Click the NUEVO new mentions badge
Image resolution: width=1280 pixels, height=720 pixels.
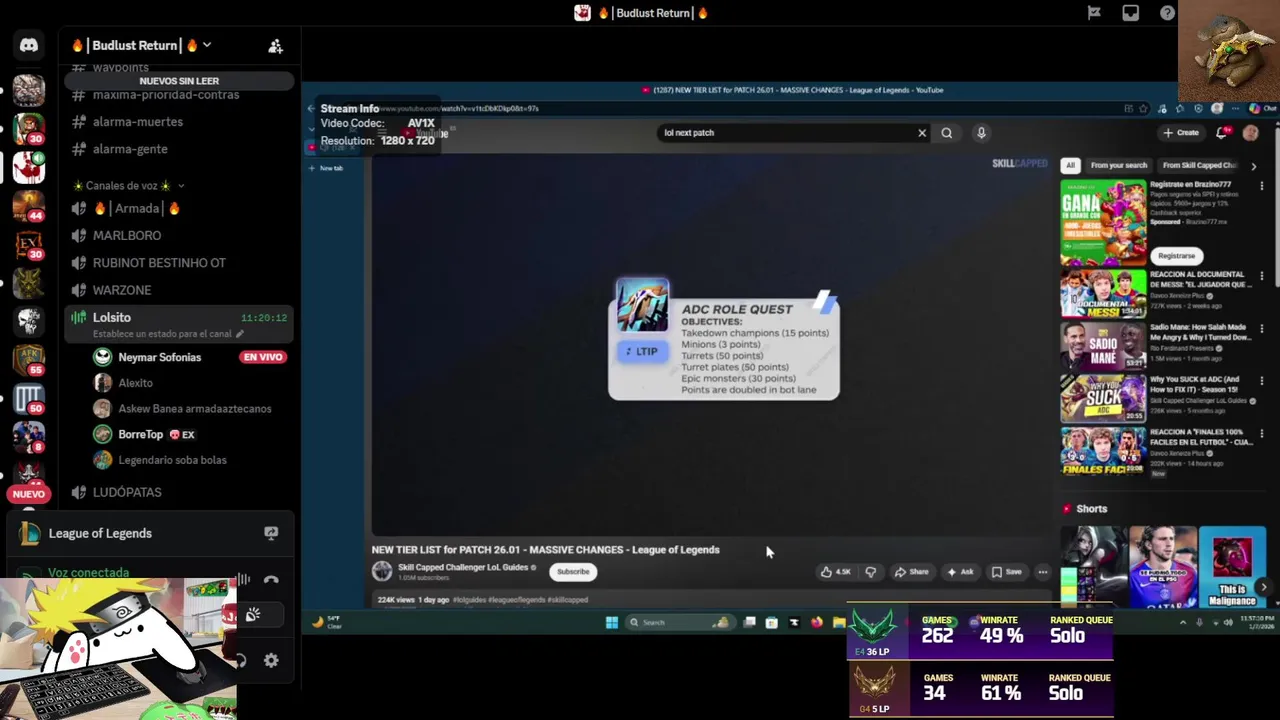click(x=29, y=494)
